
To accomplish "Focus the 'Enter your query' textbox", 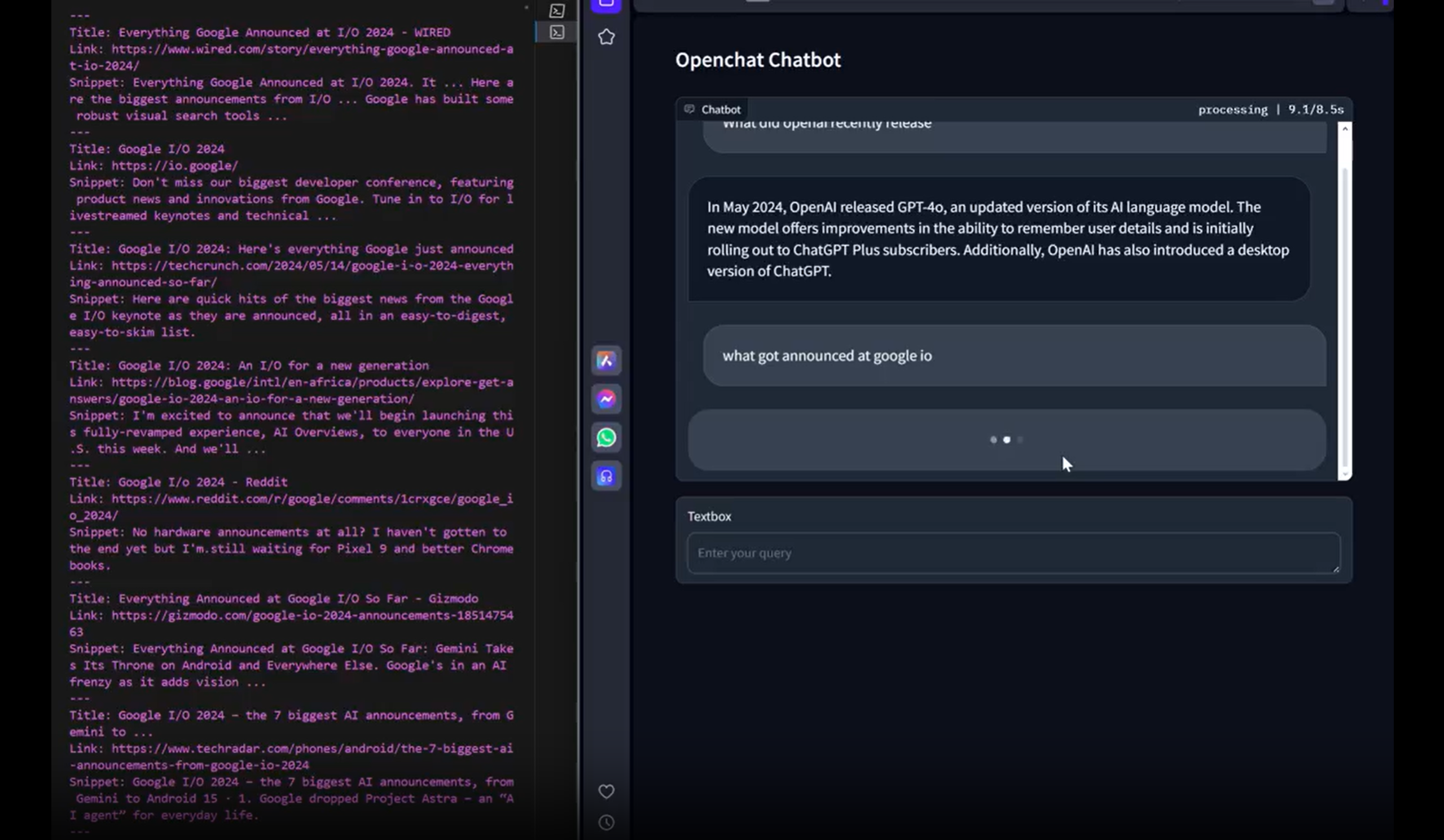I will click(x=1013, y=553).
